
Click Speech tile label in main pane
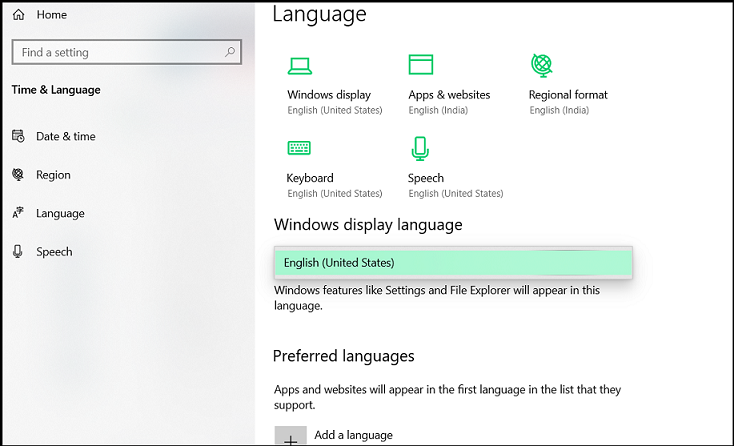click(426, 178)
